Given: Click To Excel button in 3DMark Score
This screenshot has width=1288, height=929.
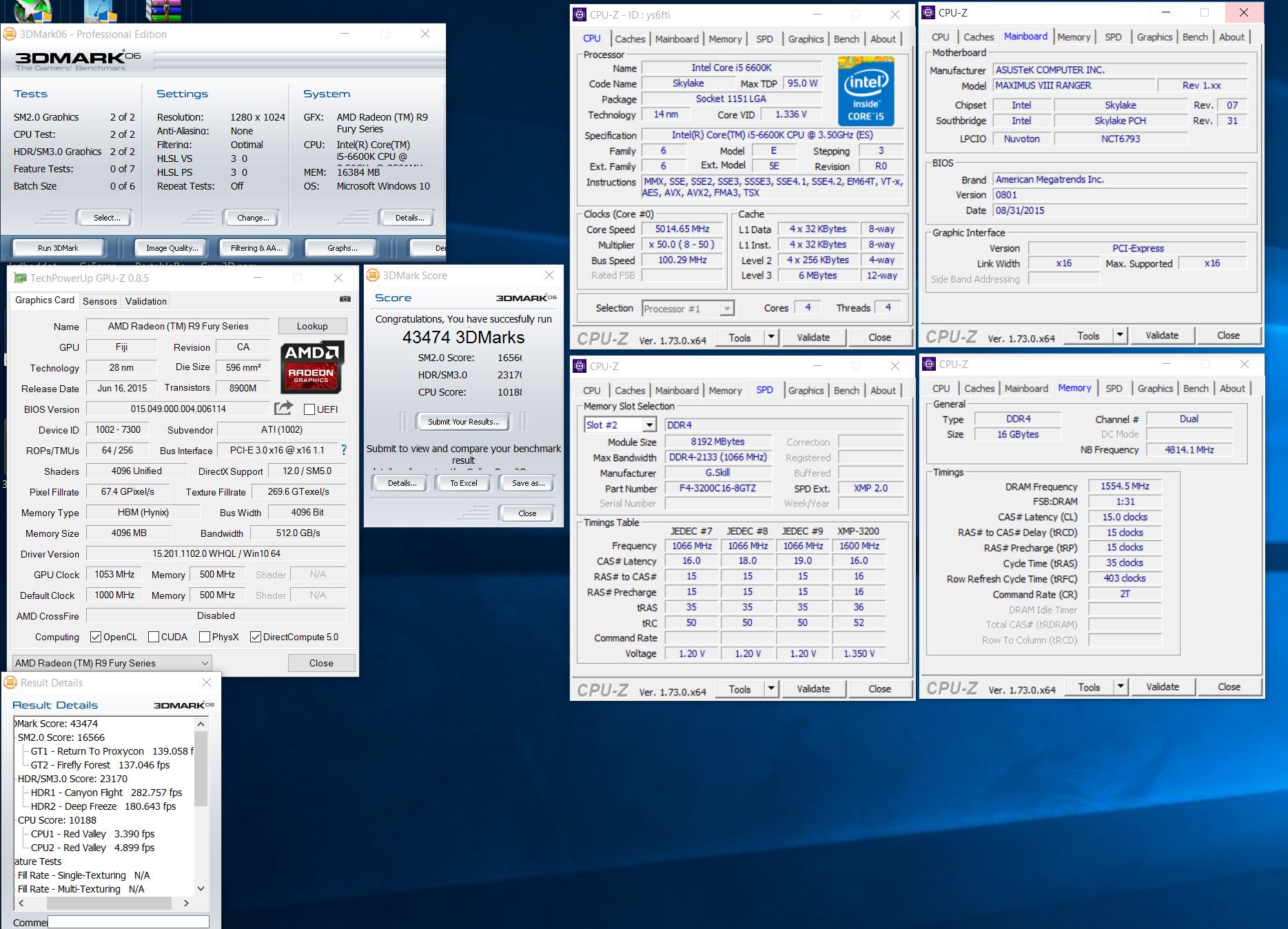Looking at the screenshot, I should coord(464,483).
